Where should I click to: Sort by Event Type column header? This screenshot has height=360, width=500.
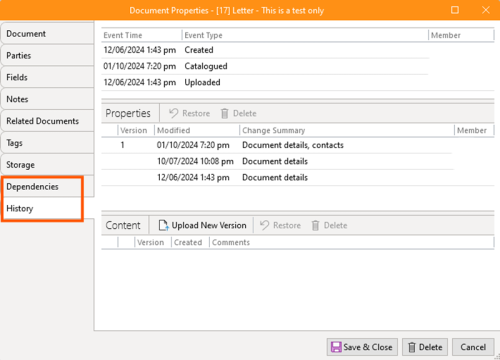tap(305, 35)
